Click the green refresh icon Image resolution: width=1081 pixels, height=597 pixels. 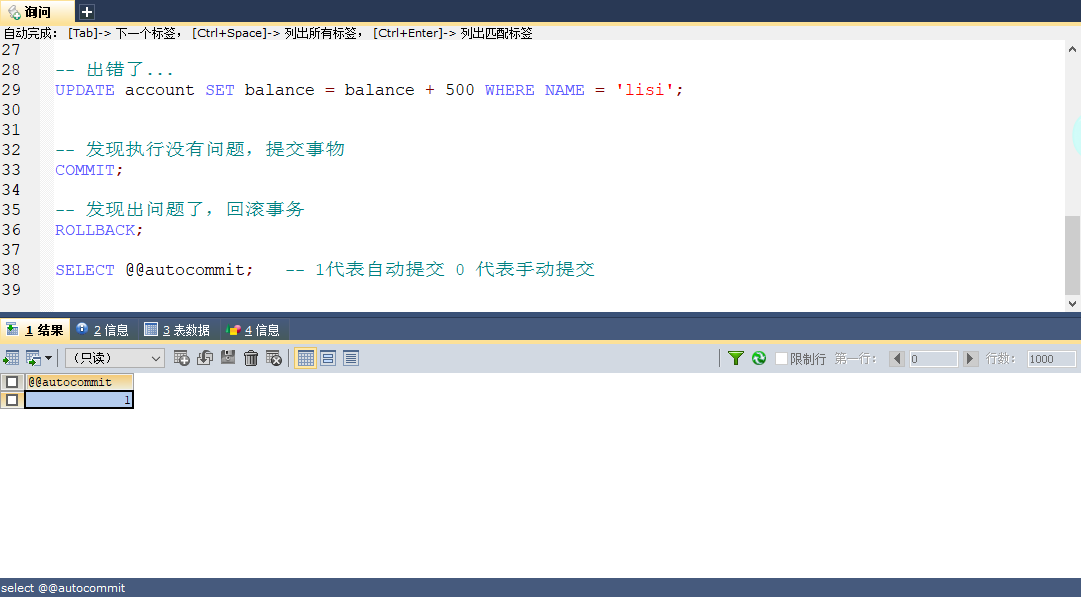tap(759, 358)
